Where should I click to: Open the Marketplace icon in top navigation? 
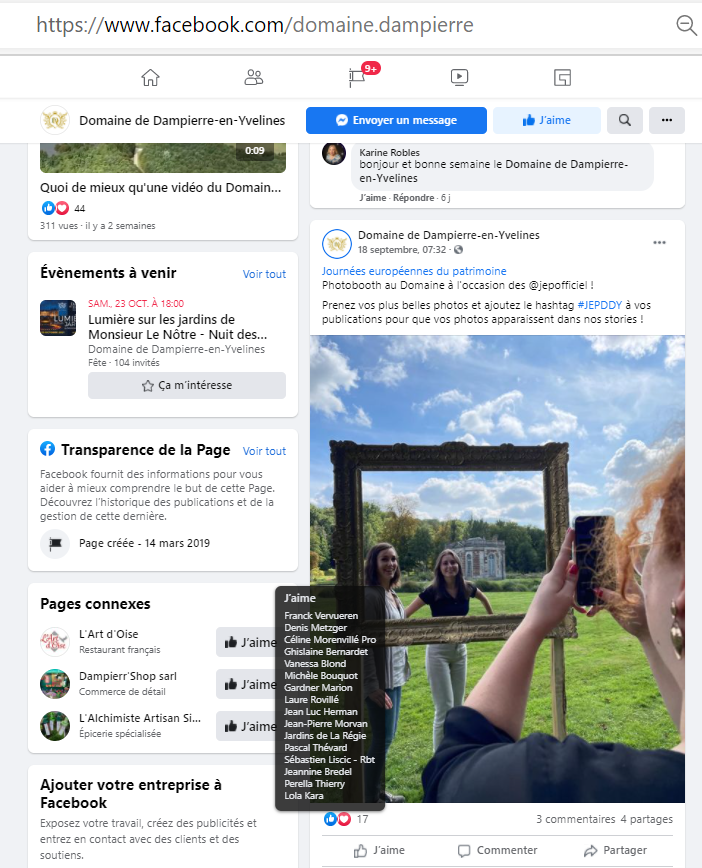coord(562,78)
